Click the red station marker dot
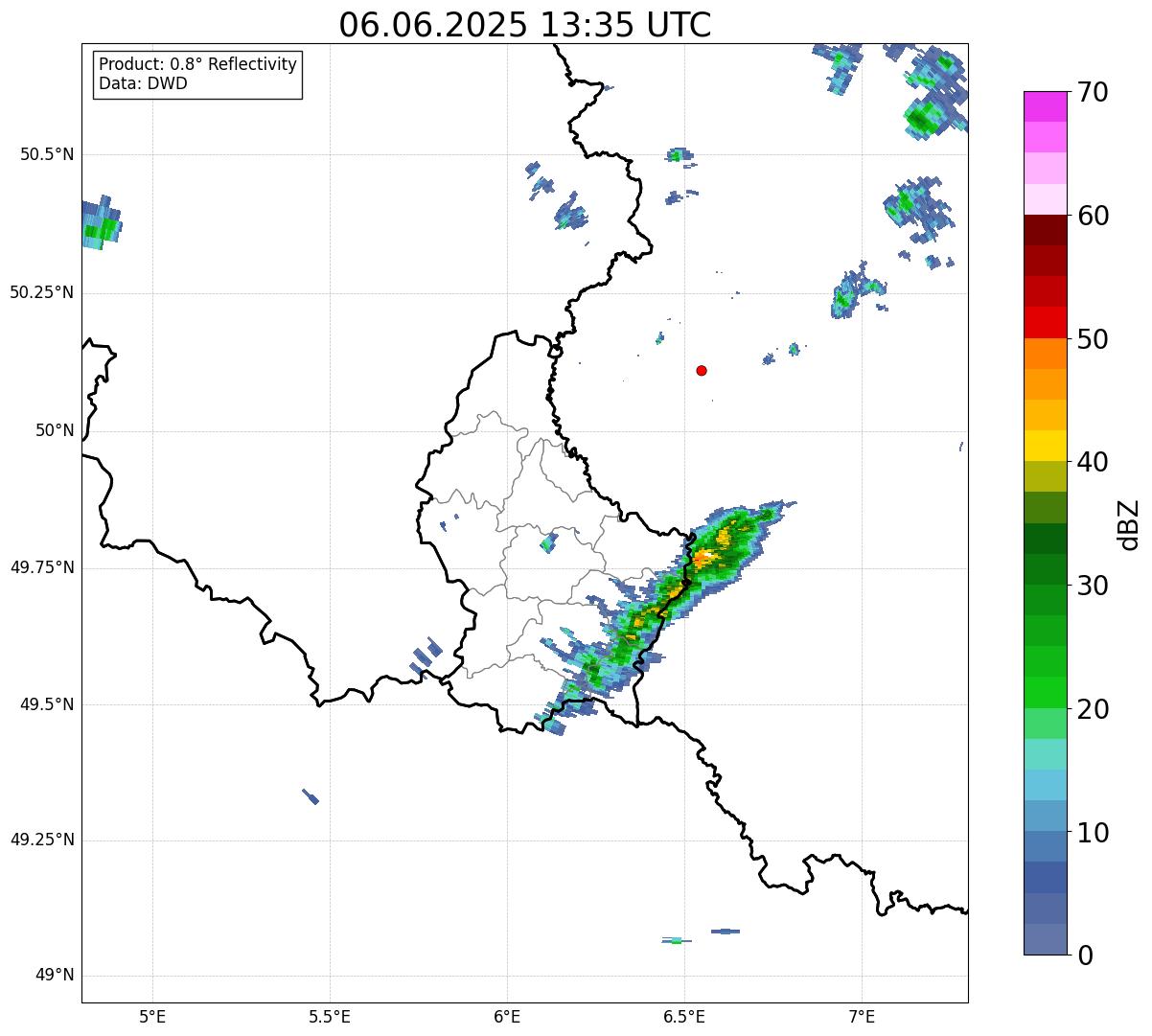Image resolution: width=1152 pixels, height=1036 pixels. [x=702, y=370]
